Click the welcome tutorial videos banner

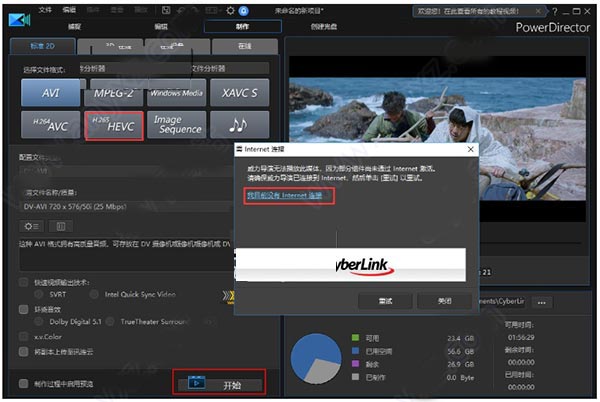click(479, 11)
